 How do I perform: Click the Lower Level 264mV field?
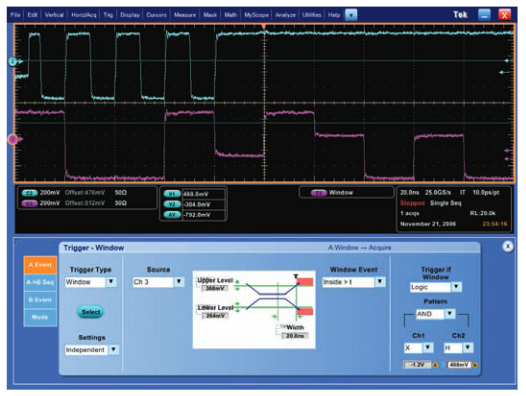215,316
